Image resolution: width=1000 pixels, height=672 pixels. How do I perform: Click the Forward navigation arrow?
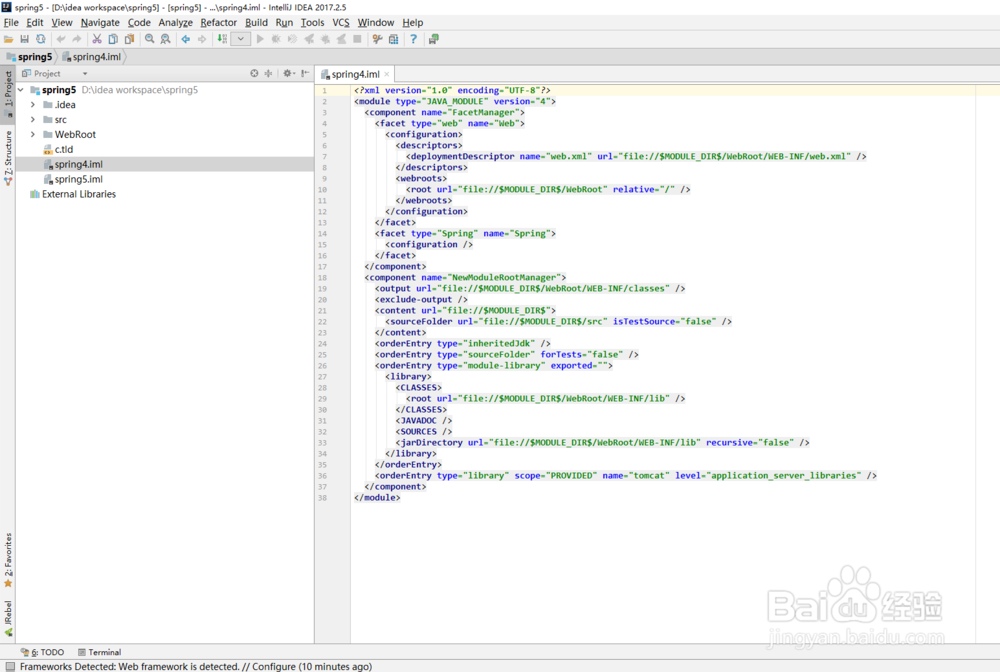(x=202, y=40)
